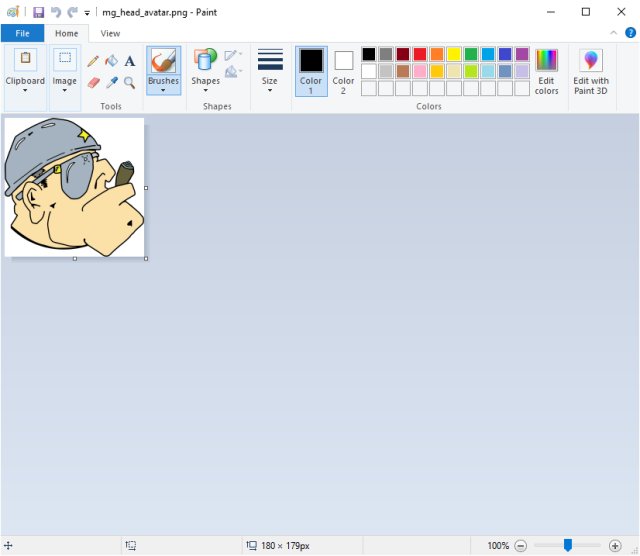Select the Magnifier tool

click(129, 83)
